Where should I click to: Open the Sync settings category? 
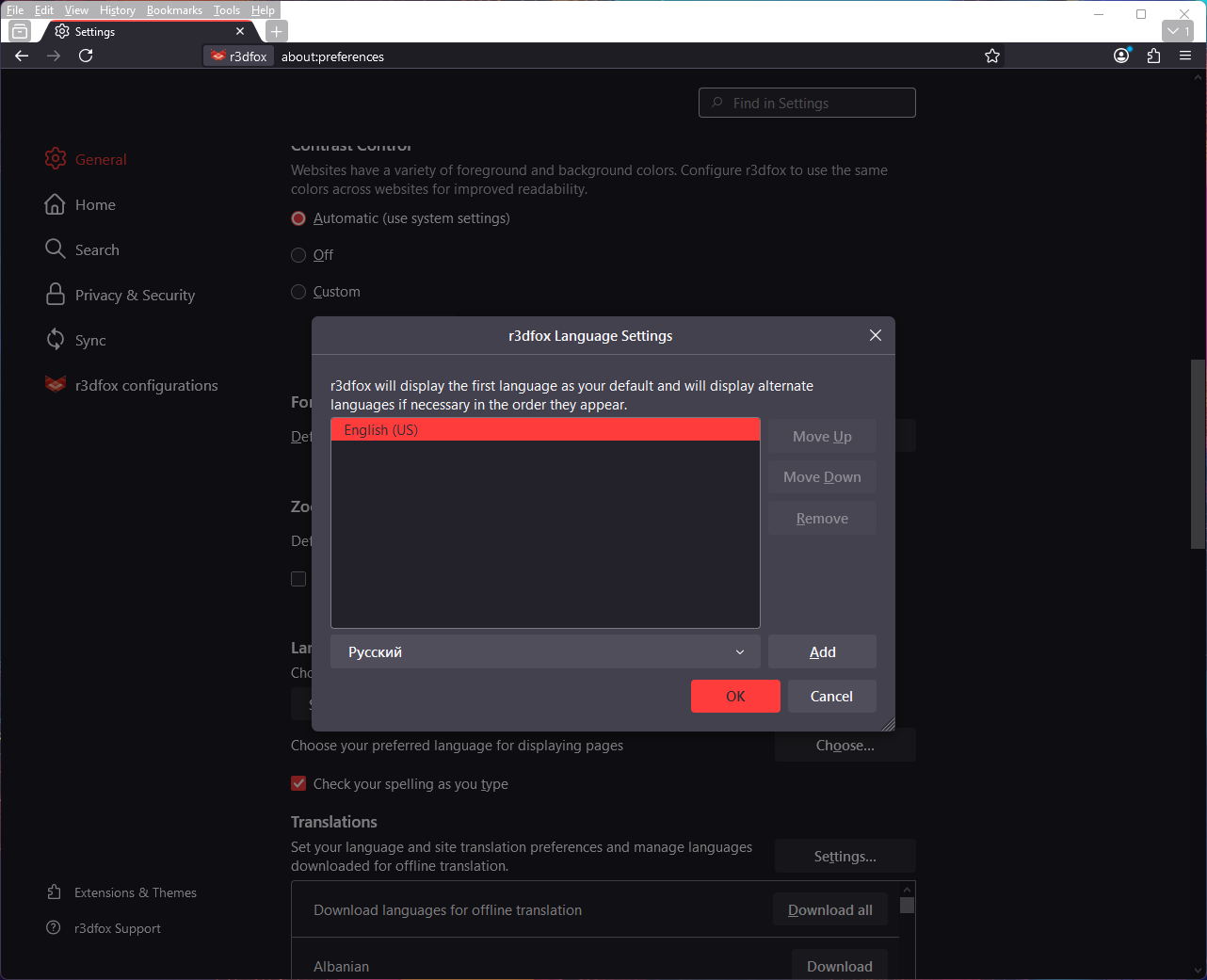click(75, 340)
